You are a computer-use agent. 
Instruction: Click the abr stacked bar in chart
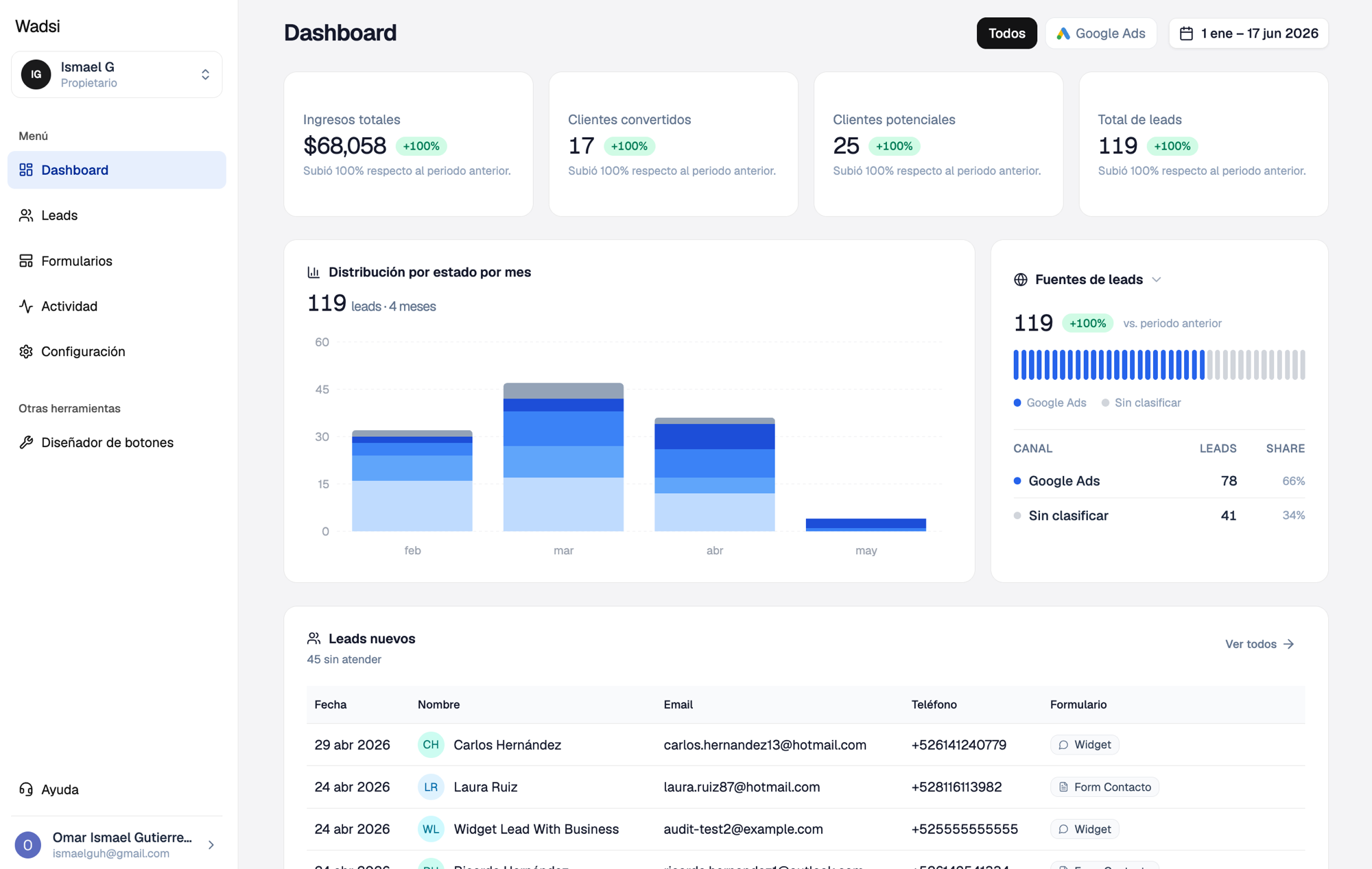(715, 475)
